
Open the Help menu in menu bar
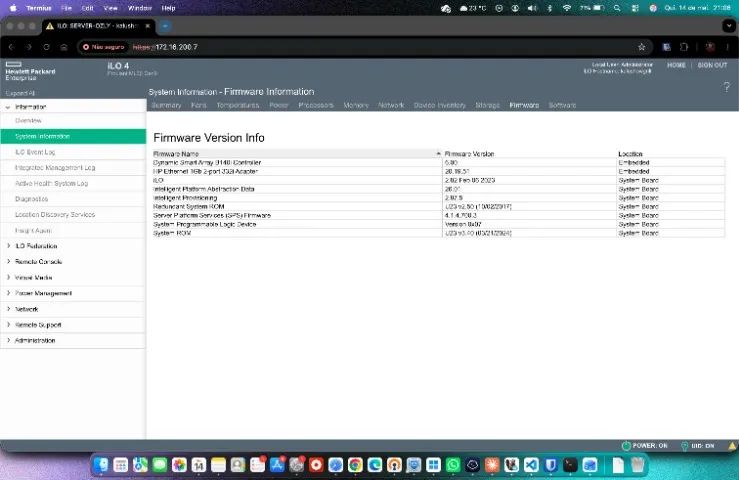click(168, 8)
